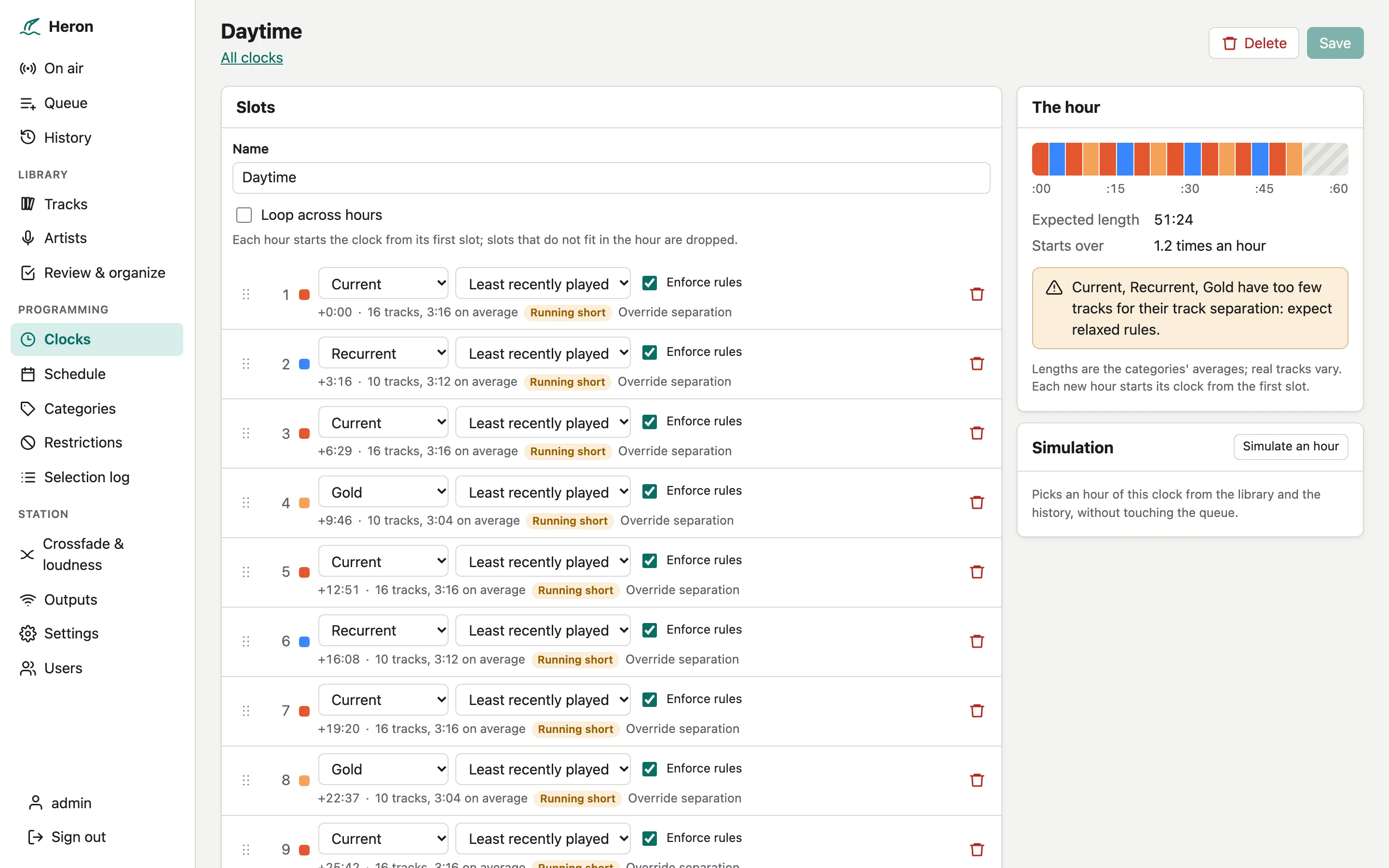The image size is (1389, 868).
Task: Select the drag handle for slot 5
Action: pos(246,572)
